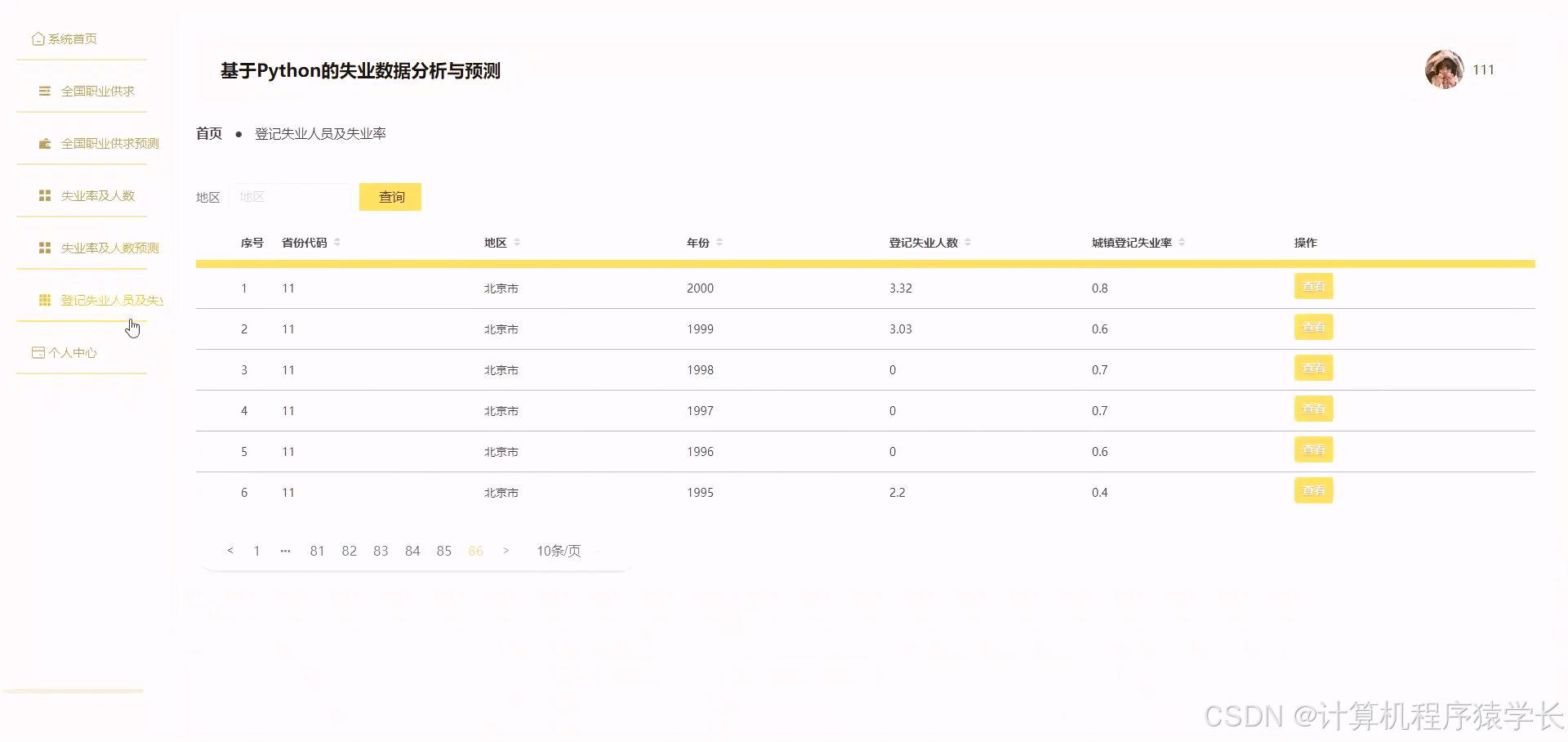This screenshot has height=742, width=1568.
Task: Open the 10条/页 page size dropdown
Action: pyautogui.click(x=558, y=551)
